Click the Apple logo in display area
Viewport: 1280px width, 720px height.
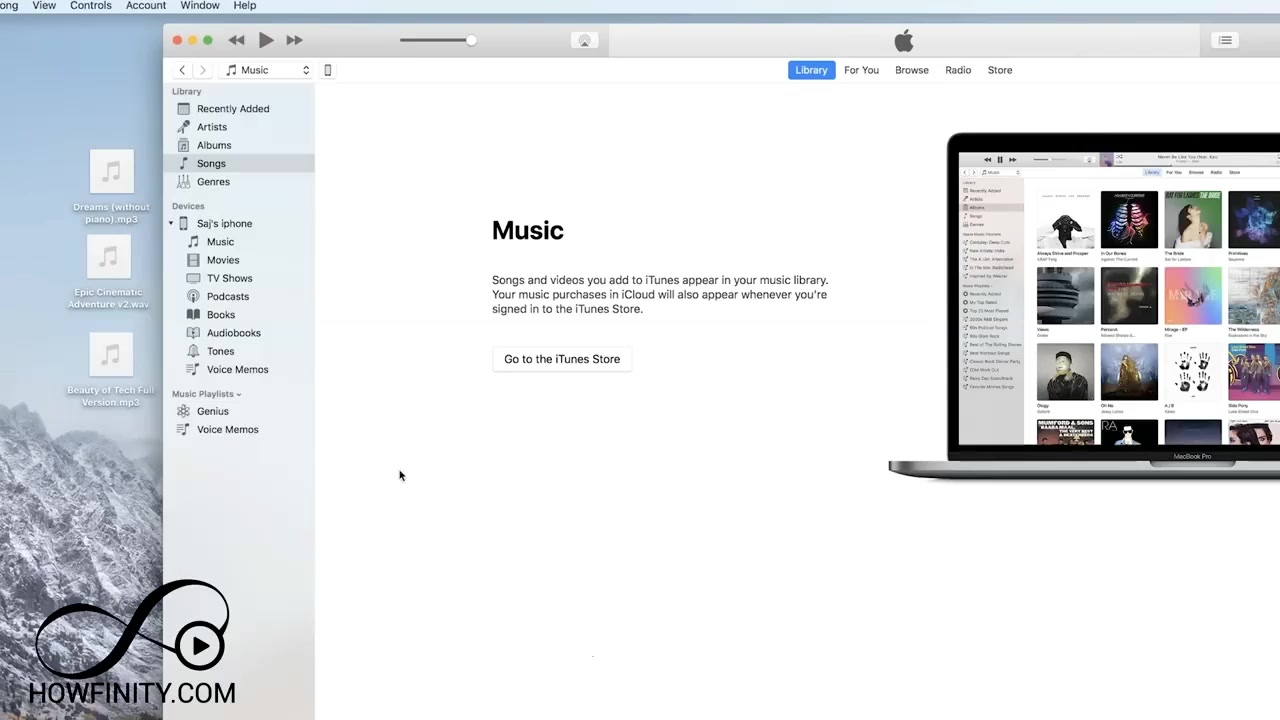(x=904, y=40)
